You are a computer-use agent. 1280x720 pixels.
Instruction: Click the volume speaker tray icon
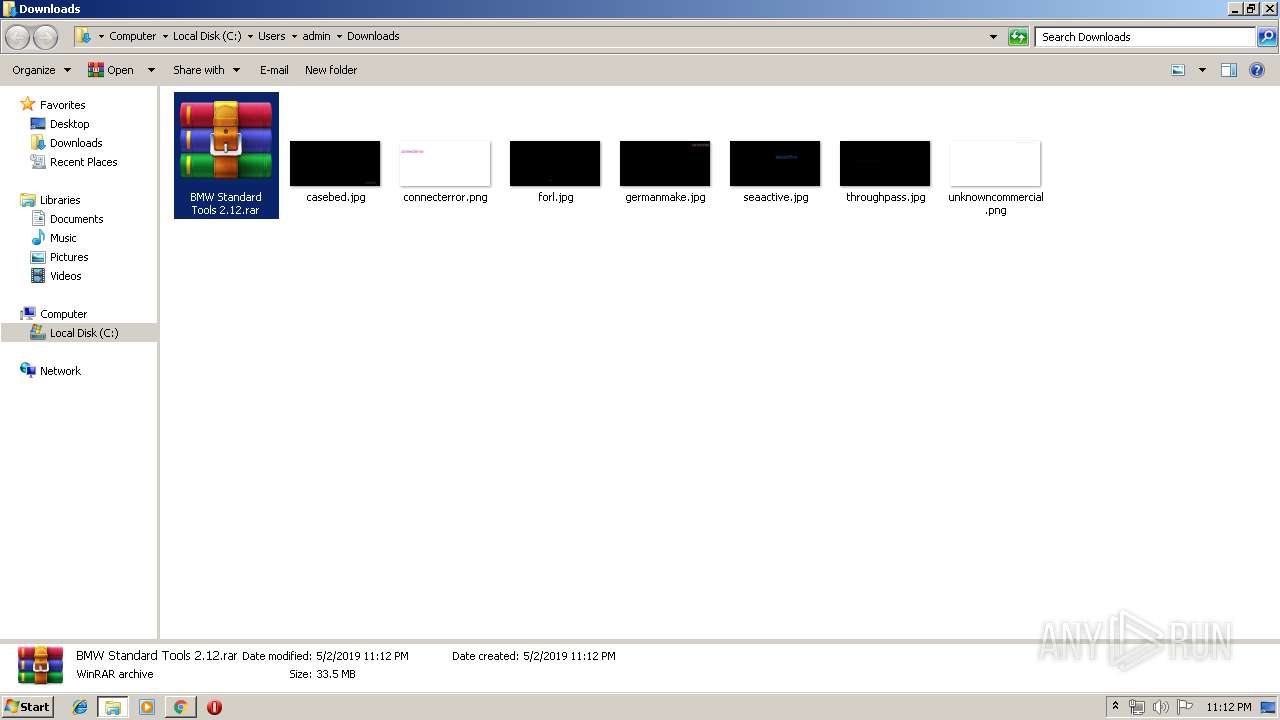[x=1161, y=707]
